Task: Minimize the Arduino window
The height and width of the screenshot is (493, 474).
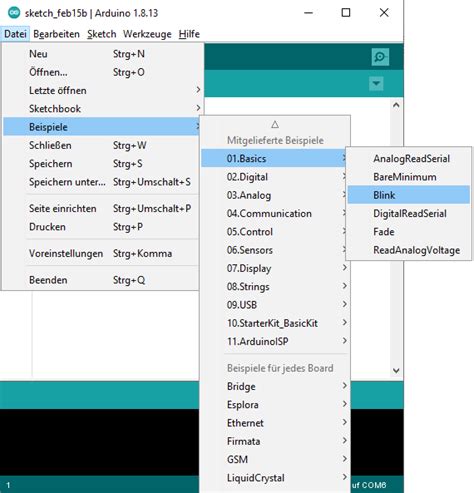Action: 309,13
